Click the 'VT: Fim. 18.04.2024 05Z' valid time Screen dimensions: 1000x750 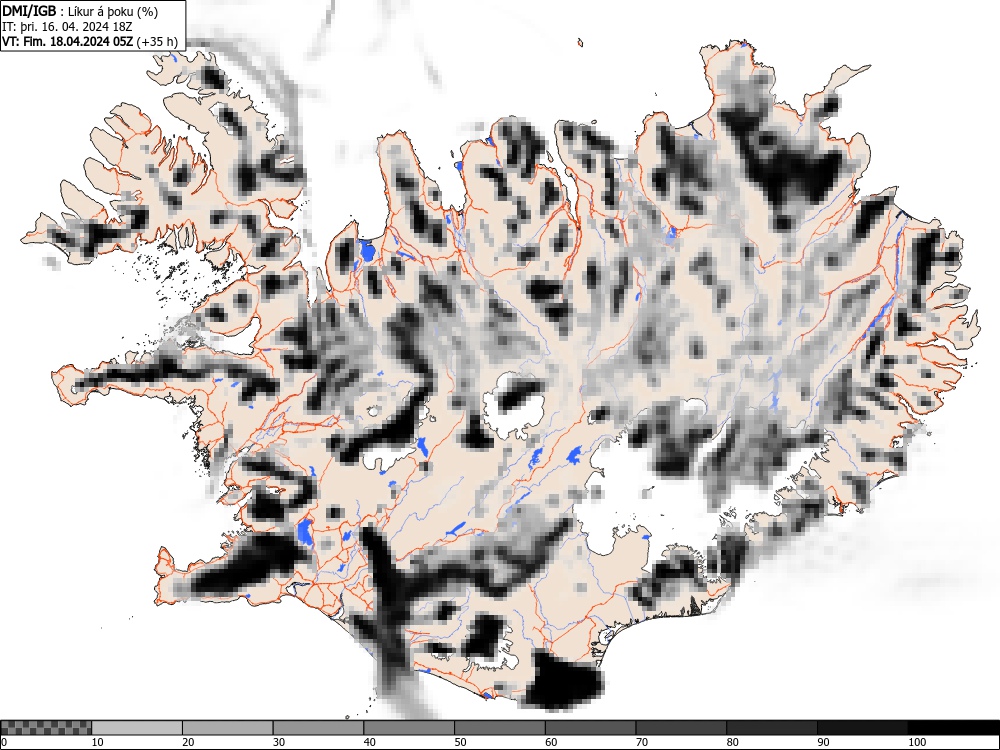click(x=68, y=41)
